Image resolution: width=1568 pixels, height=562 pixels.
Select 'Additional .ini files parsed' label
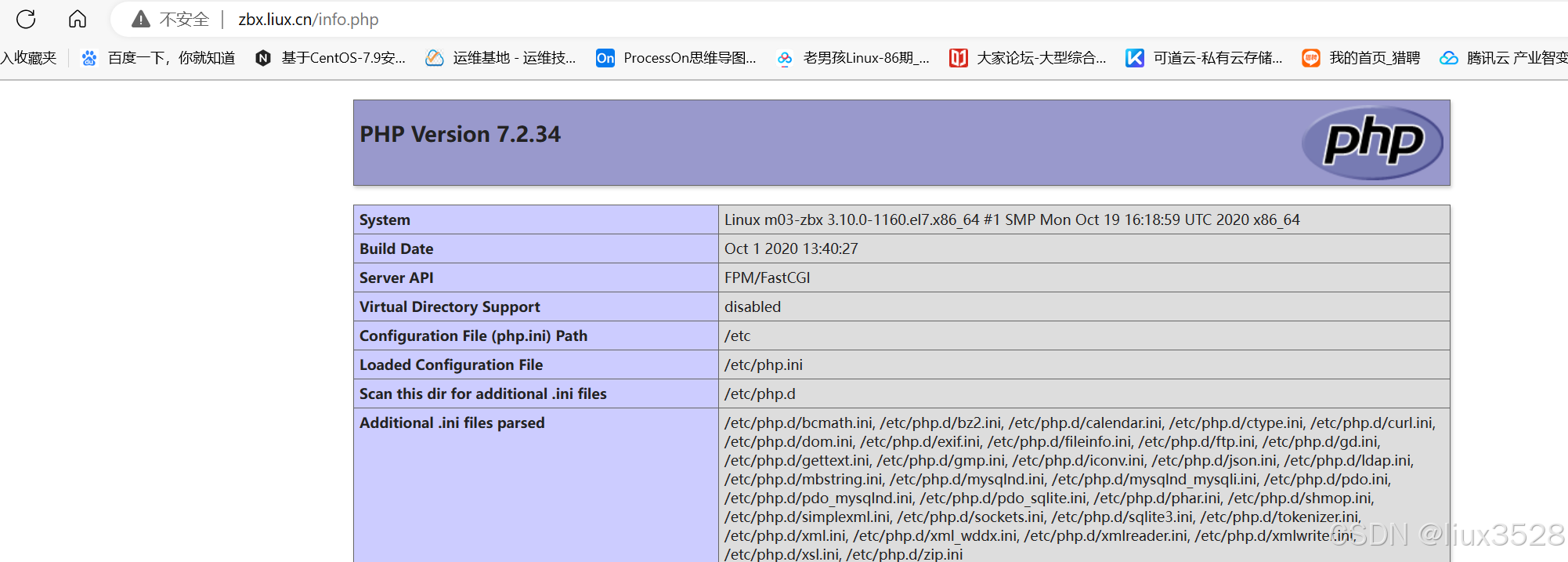tap(452, 423)
